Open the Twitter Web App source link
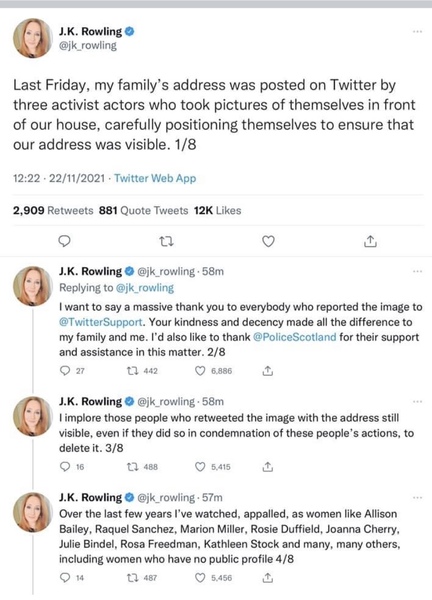 click(x=155, y=178)
